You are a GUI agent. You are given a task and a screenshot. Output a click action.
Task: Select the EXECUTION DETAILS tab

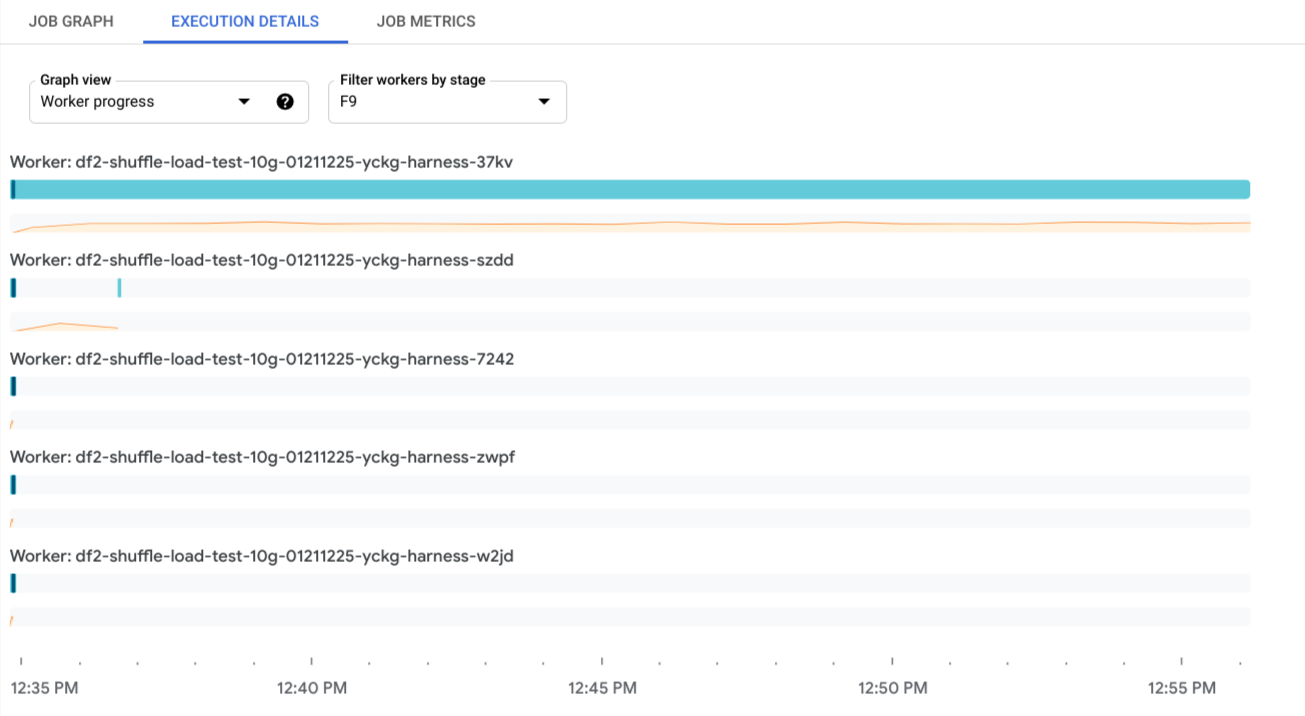tap(244, 20)
